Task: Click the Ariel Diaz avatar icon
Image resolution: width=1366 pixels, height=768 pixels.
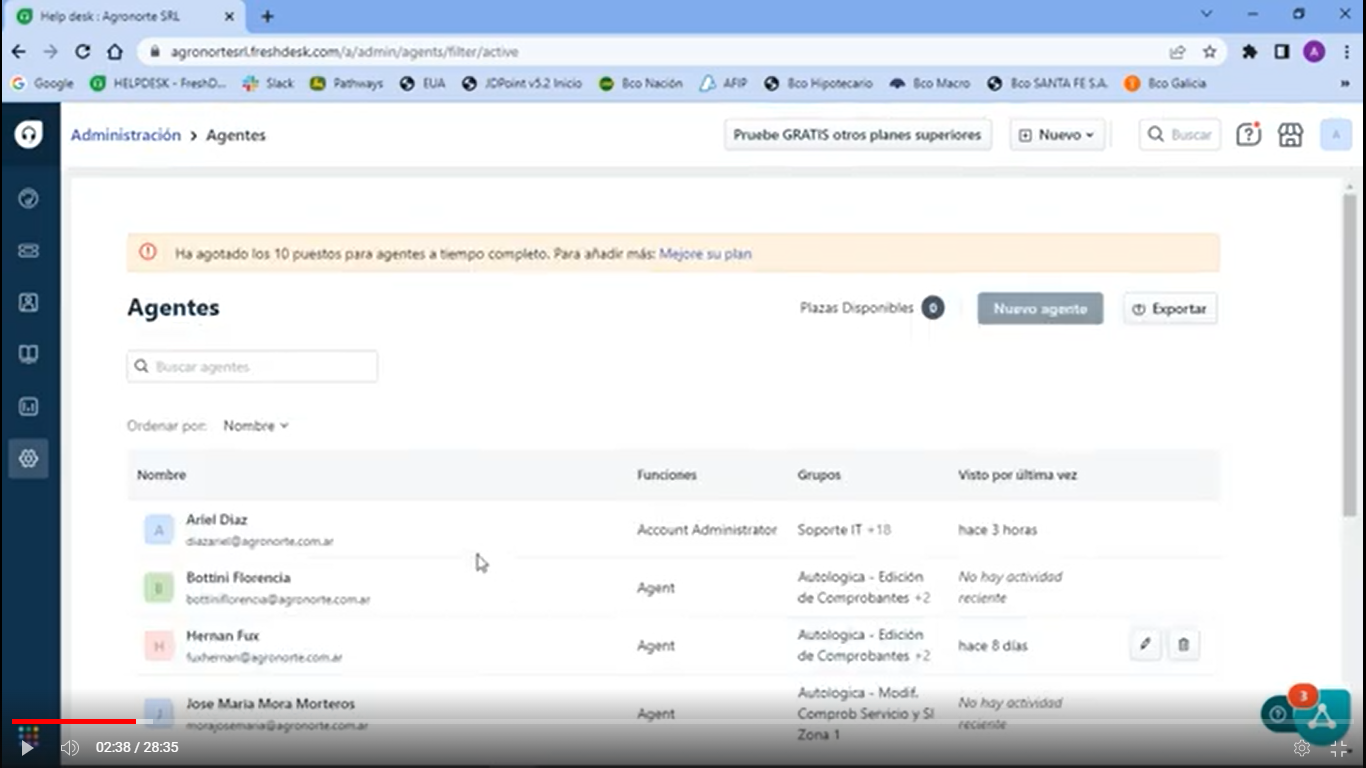Action: (x=159, y=530)
